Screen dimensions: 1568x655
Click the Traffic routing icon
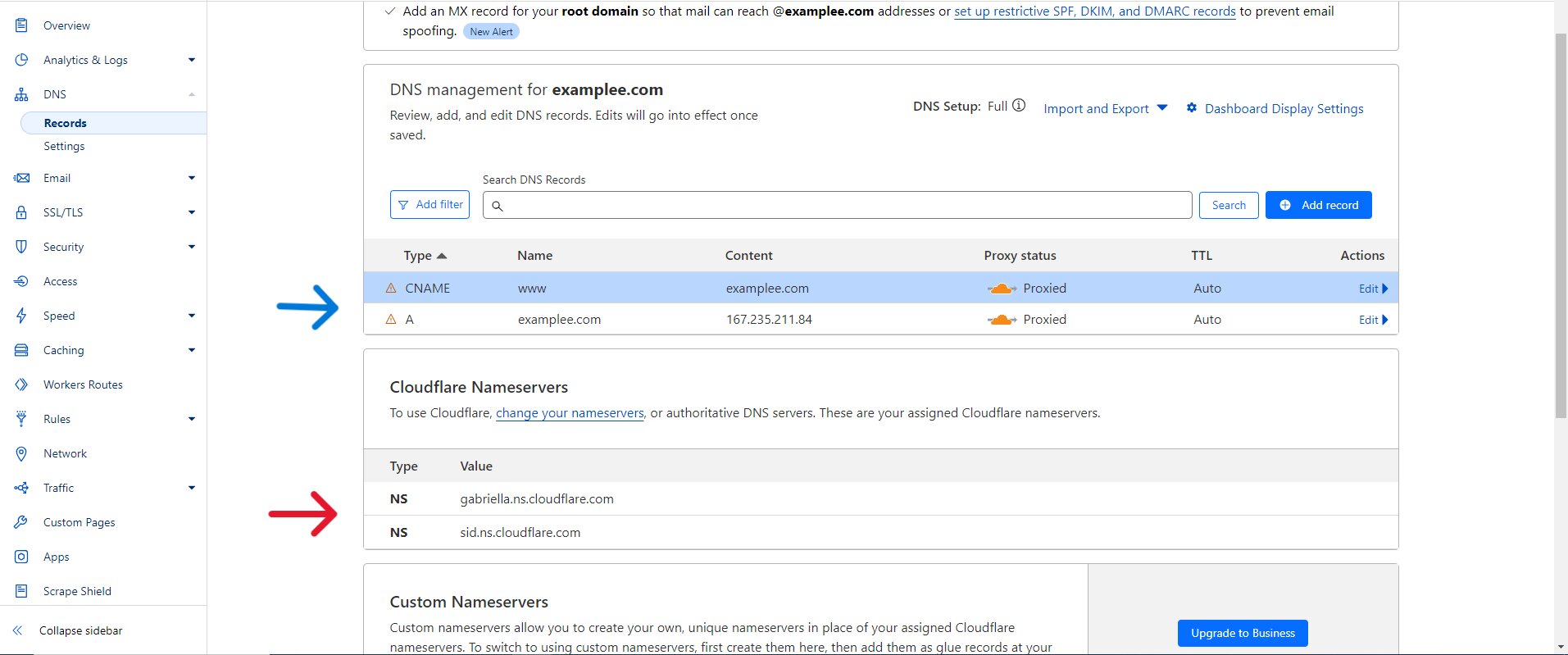(21, 488)
